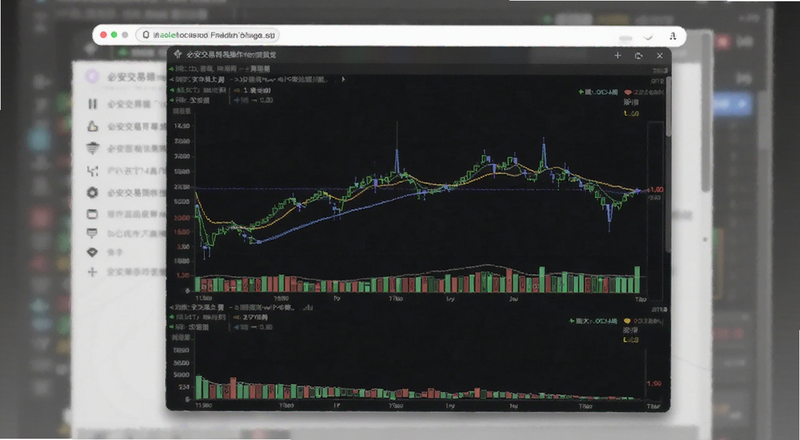Close the trading chart window

pos(660,56)
